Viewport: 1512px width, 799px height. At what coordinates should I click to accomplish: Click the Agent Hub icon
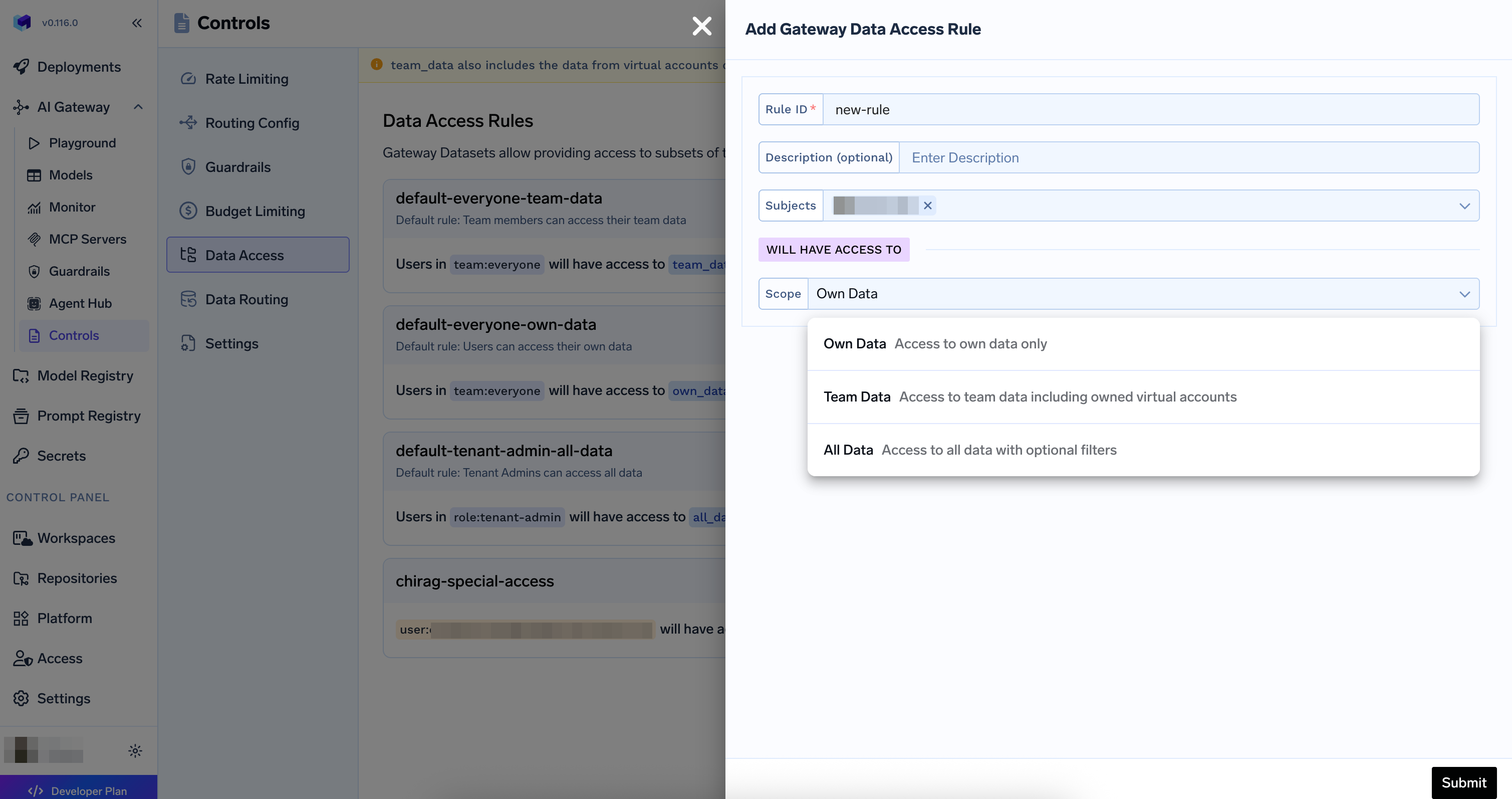34,304
